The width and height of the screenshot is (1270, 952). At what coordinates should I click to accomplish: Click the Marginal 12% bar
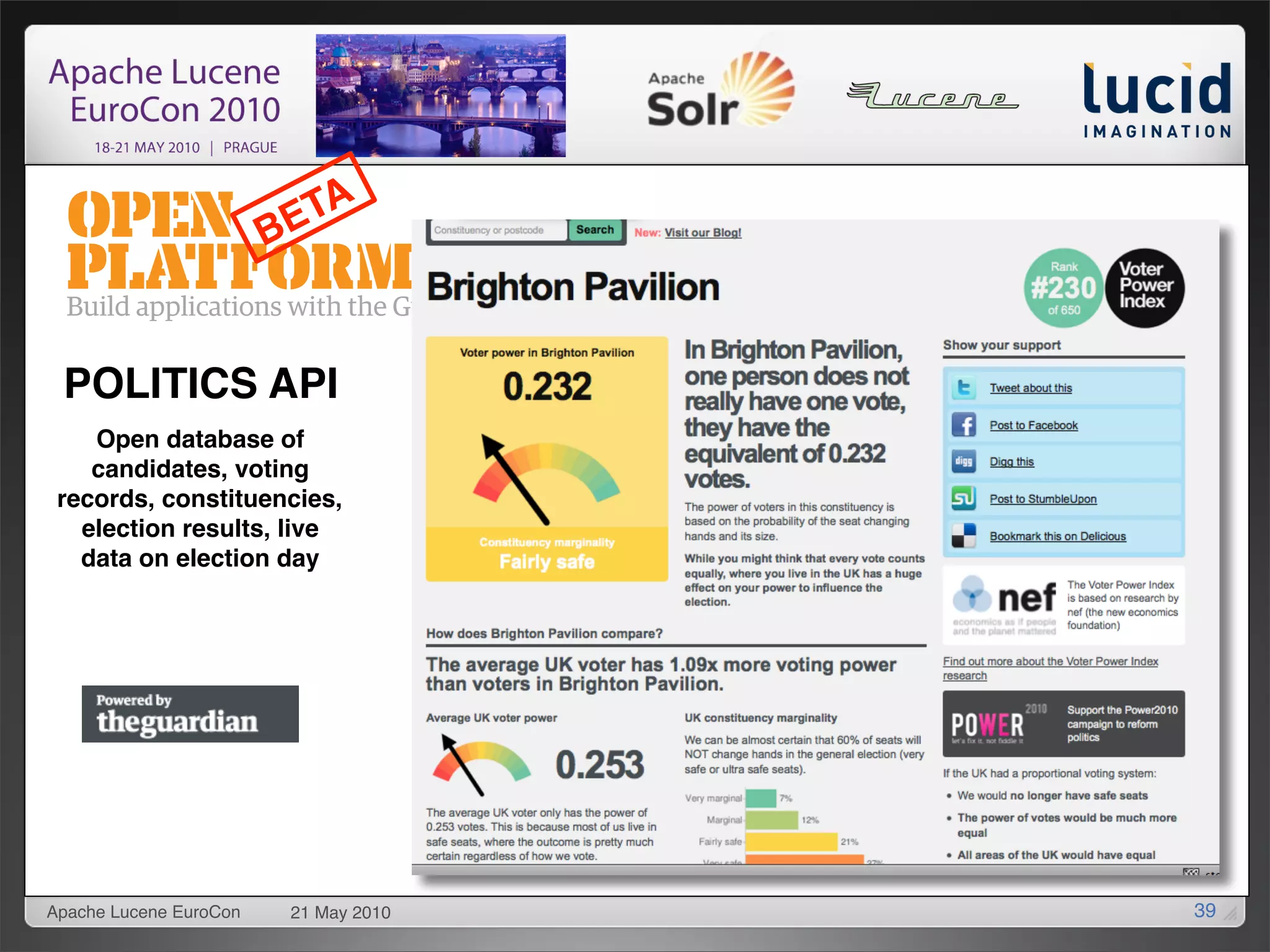772,820
